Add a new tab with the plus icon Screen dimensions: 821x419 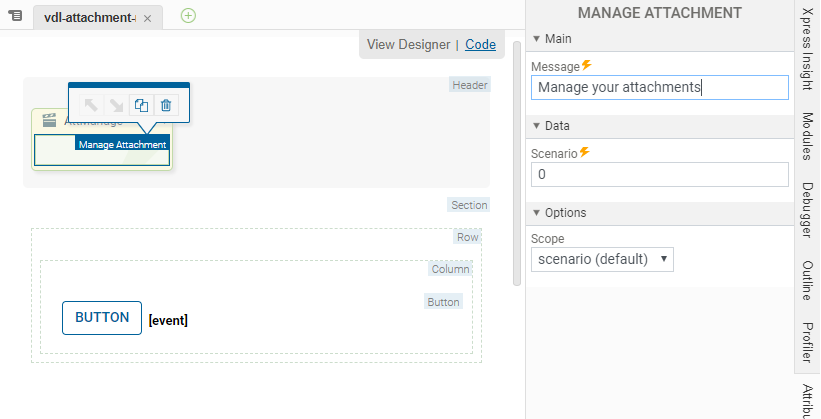[188, 15]
